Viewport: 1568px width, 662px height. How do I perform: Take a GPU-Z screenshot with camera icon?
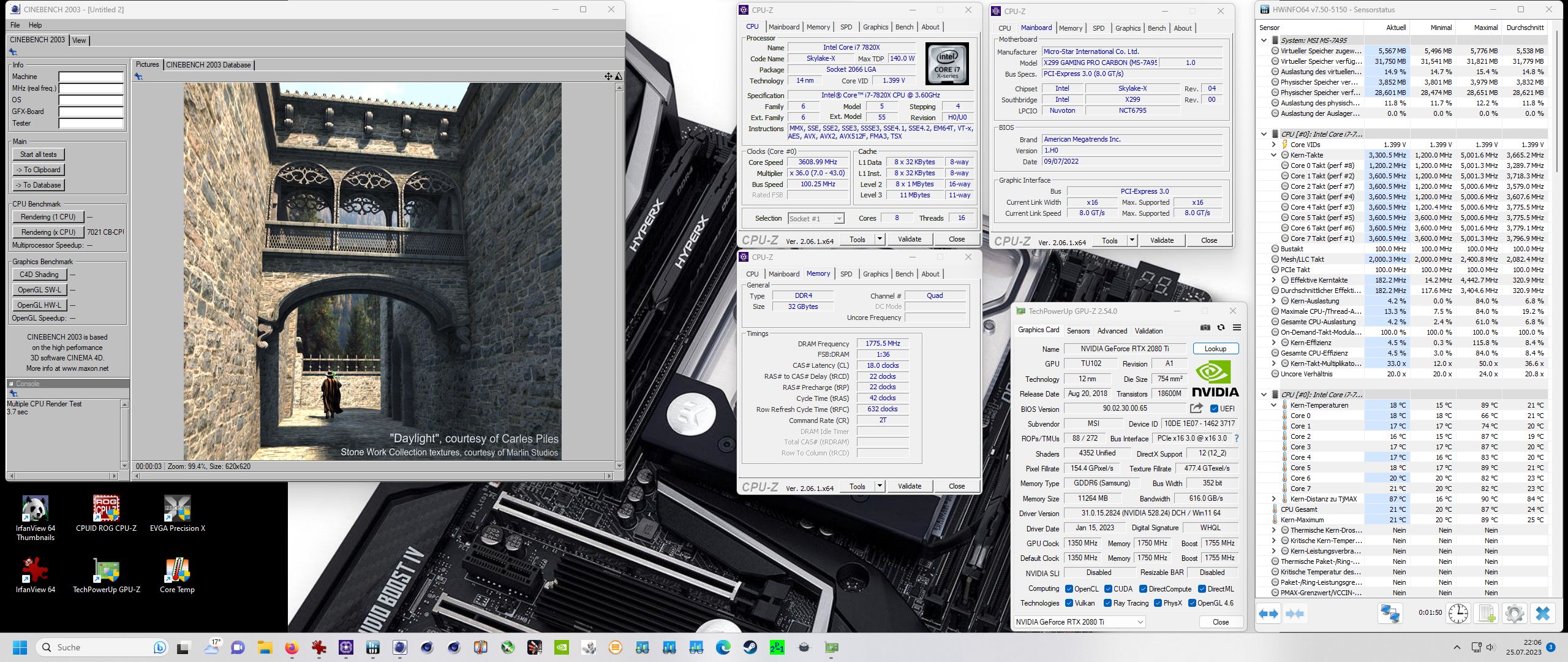click(x=1205, y=327)
